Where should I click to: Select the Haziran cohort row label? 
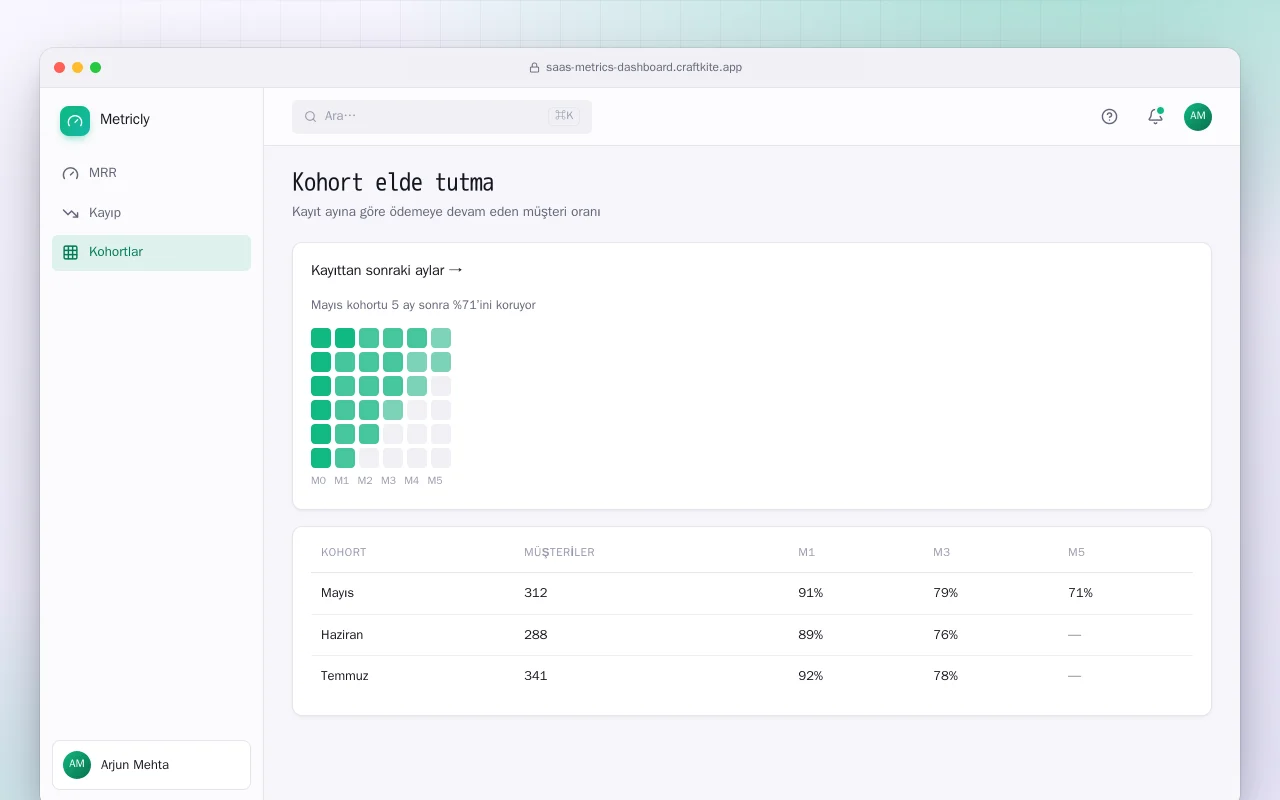click(x=342, y=635)
